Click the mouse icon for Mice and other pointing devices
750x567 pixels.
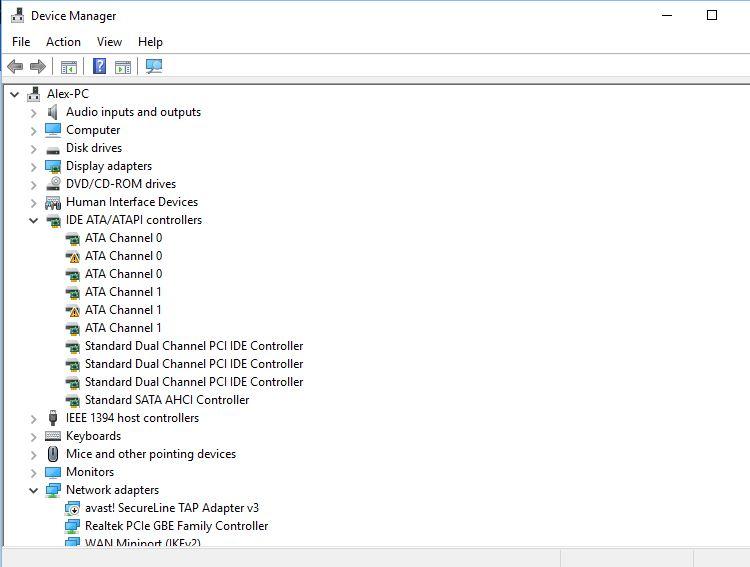point(53,454)
